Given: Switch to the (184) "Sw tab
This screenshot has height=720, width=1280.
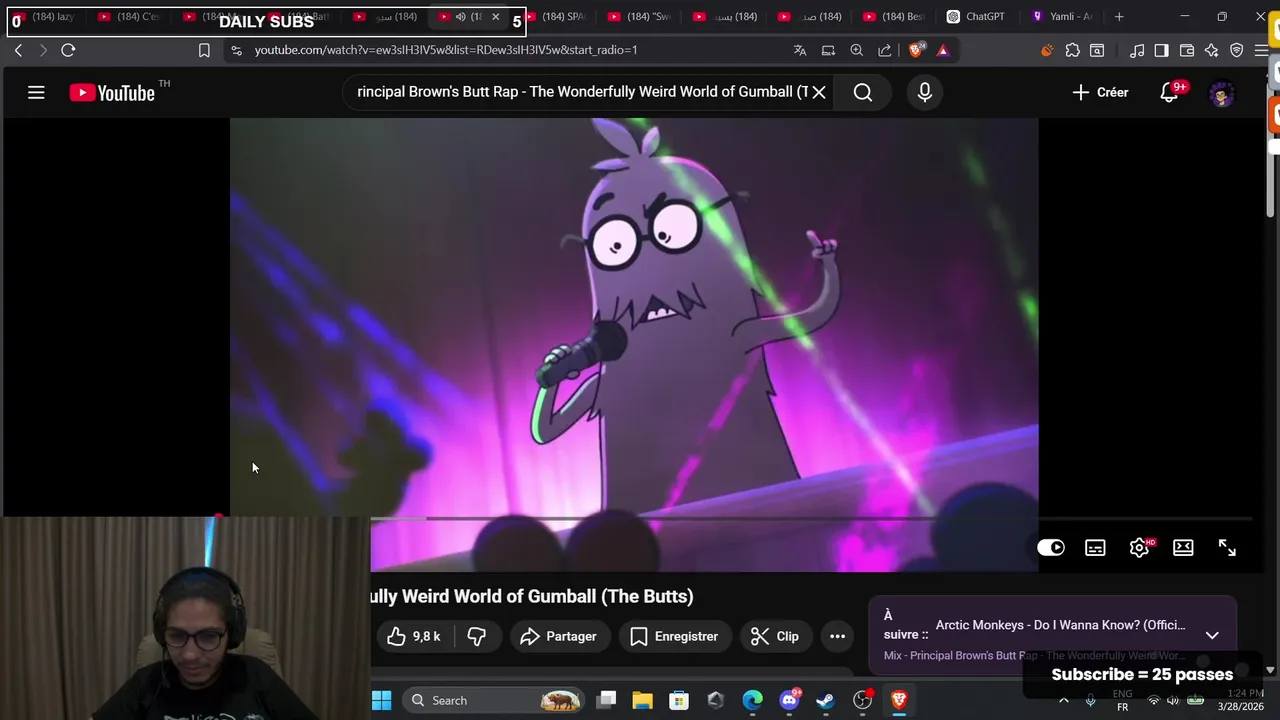Looking at the screenshot, I should [641, 16].
